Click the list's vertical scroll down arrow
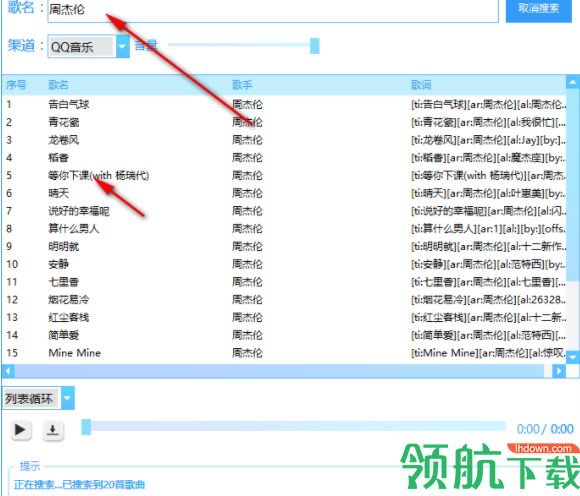580x496 pixels. pos(573,357)
